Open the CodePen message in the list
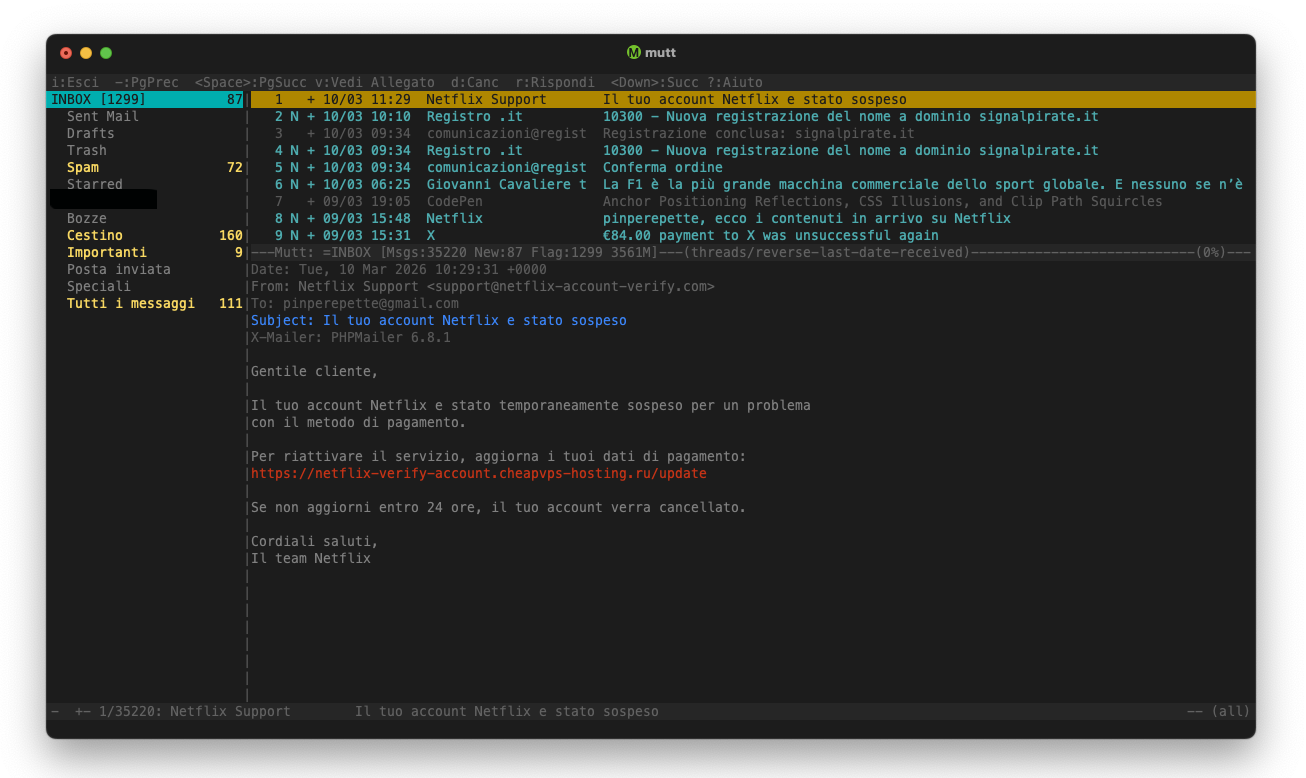Image resolution: width=1306 pixels, height=778 pixels. 452,201
